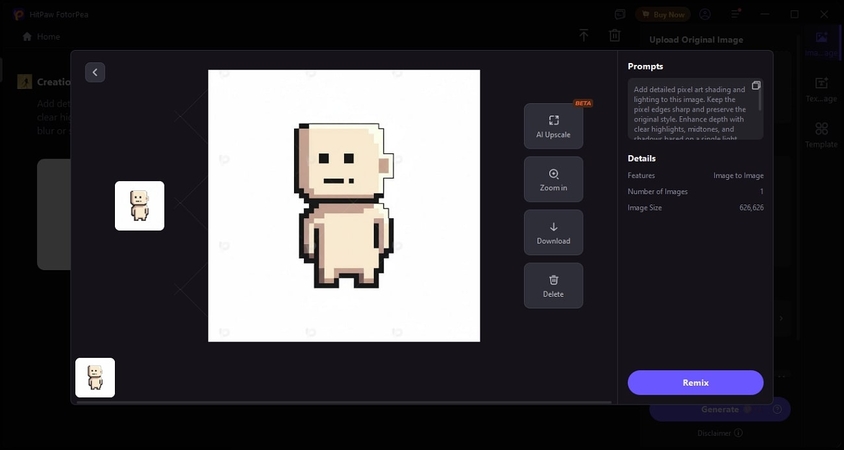This screenshot has width=844, height=450.
Task: Click the feedback message icon in the title bar
Action: pyautogui.click(x=621, y=14)
